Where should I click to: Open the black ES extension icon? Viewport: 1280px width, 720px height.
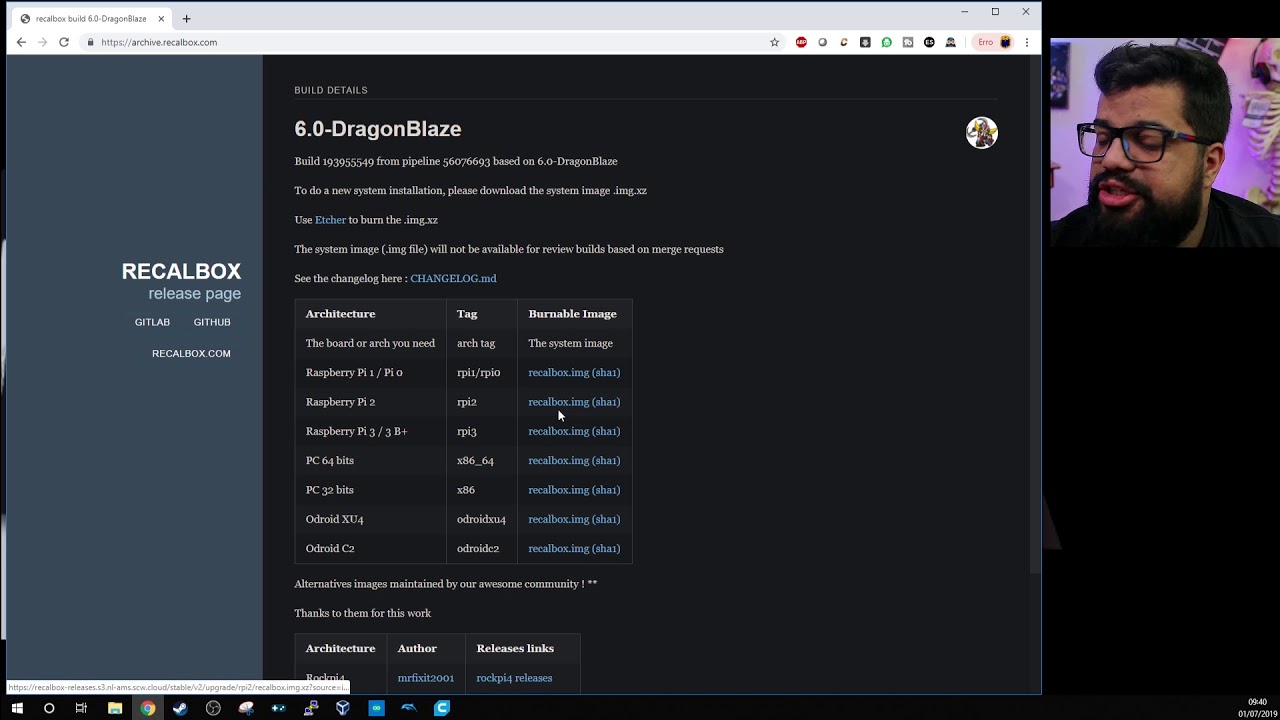(929, 42)
